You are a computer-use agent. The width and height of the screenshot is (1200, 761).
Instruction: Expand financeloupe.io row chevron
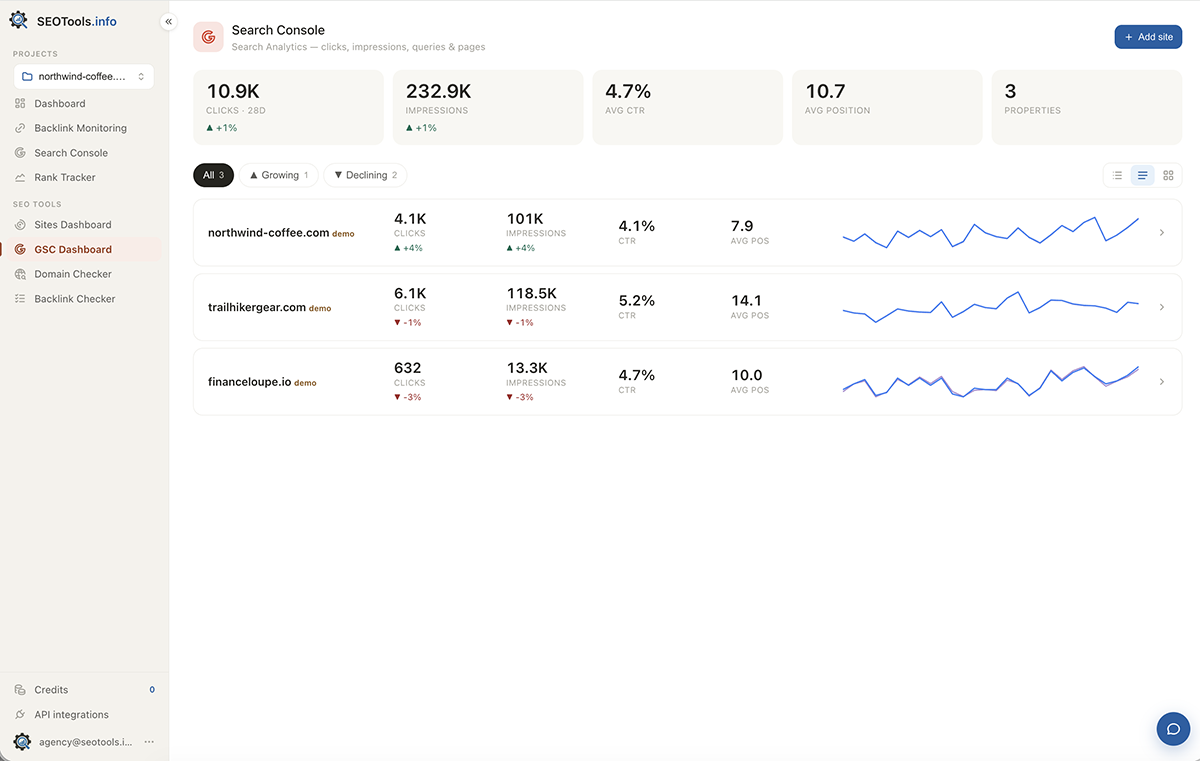pyautogui.click(x=1161, y=382)
